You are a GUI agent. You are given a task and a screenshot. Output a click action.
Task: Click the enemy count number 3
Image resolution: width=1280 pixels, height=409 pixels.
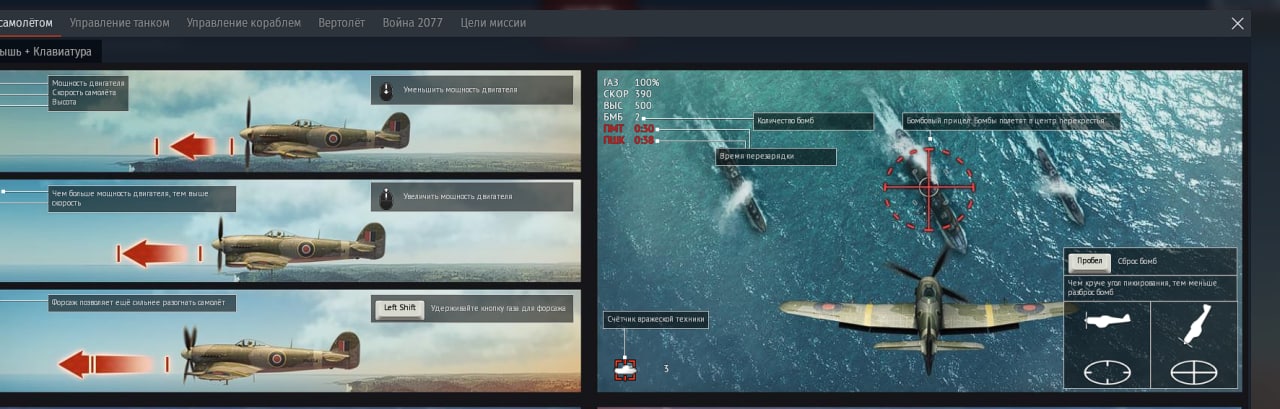pos(666,369)
